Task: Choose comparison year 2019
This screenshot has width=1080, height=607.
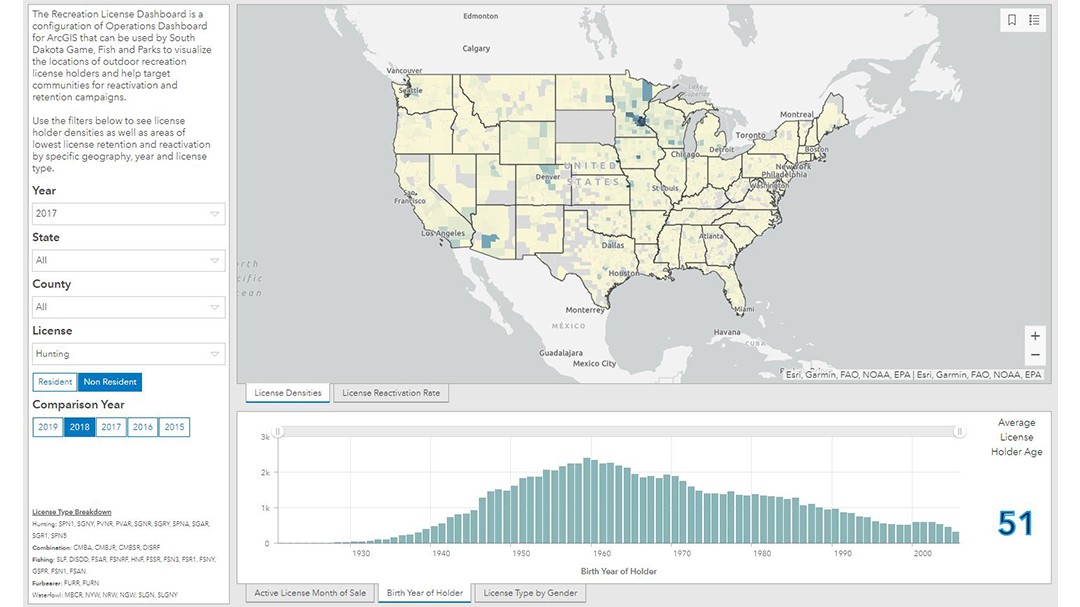Action: tap(48, 427)
